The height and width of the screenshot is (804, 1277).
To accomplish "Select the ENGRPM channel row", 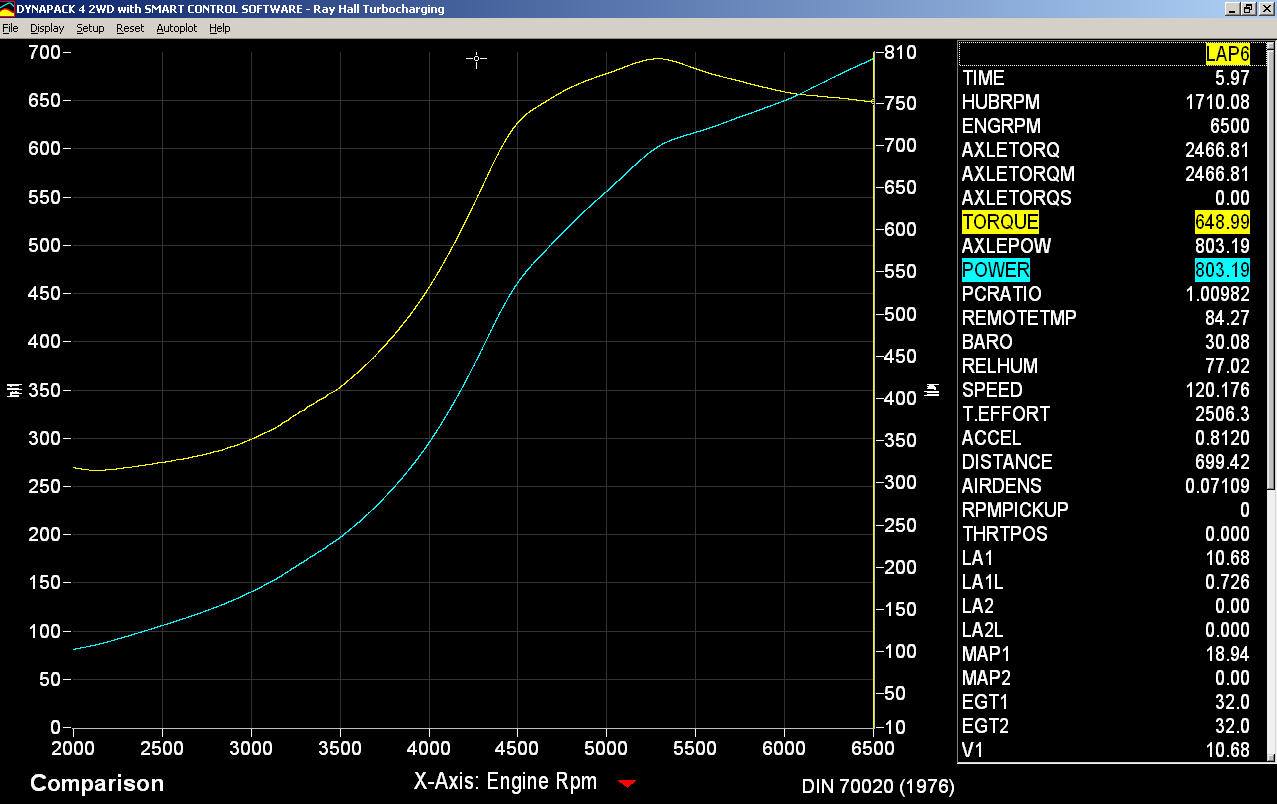I will point(1001,126).
